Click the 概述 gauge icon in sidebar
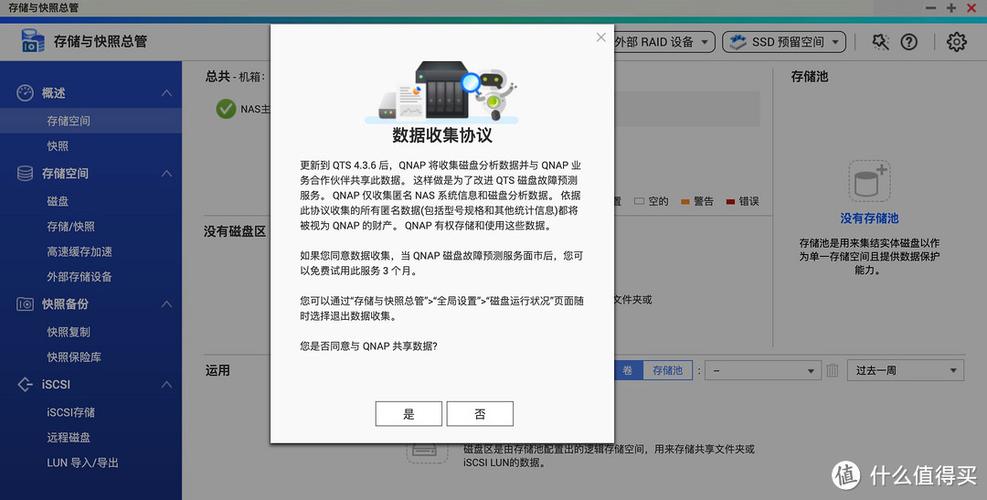The image size is (987, 500). pos(25,93)
